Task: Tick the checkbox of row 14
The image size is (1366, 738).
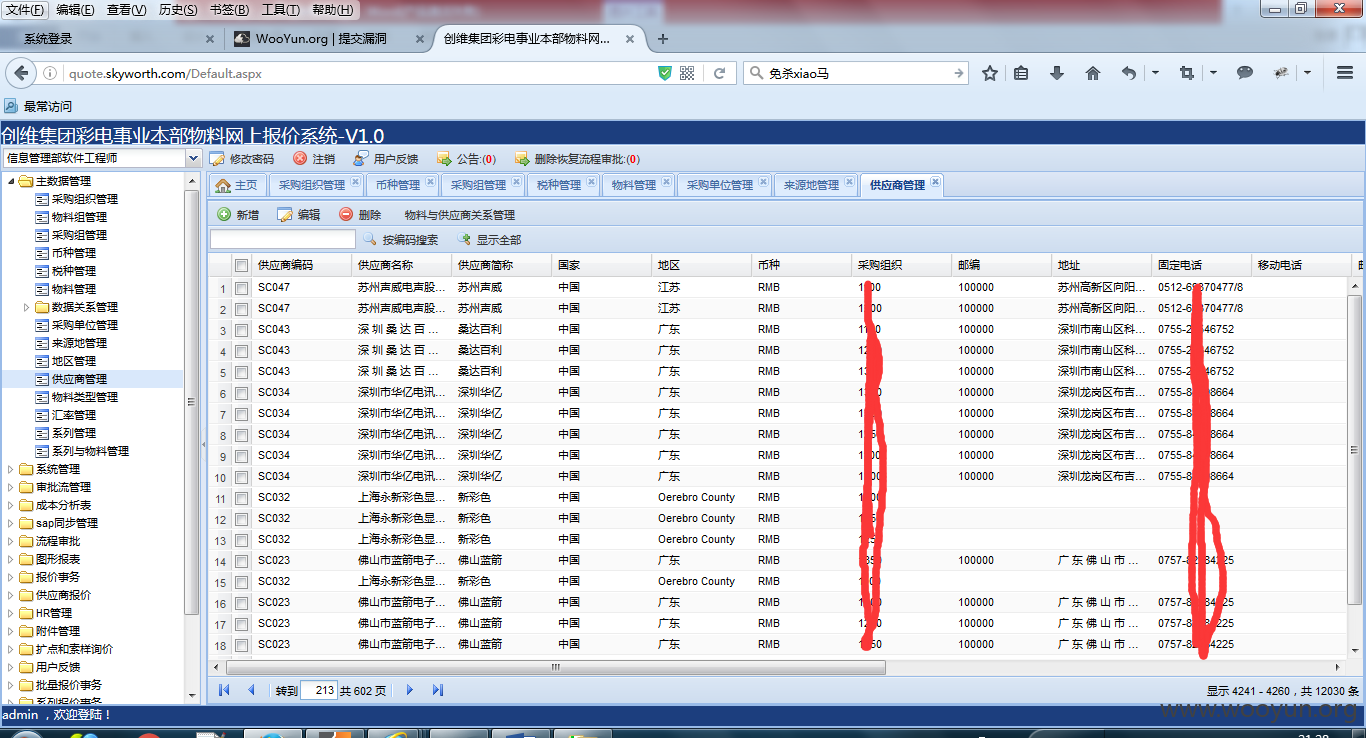Action: pyautogui.click(x=241, y=560)
